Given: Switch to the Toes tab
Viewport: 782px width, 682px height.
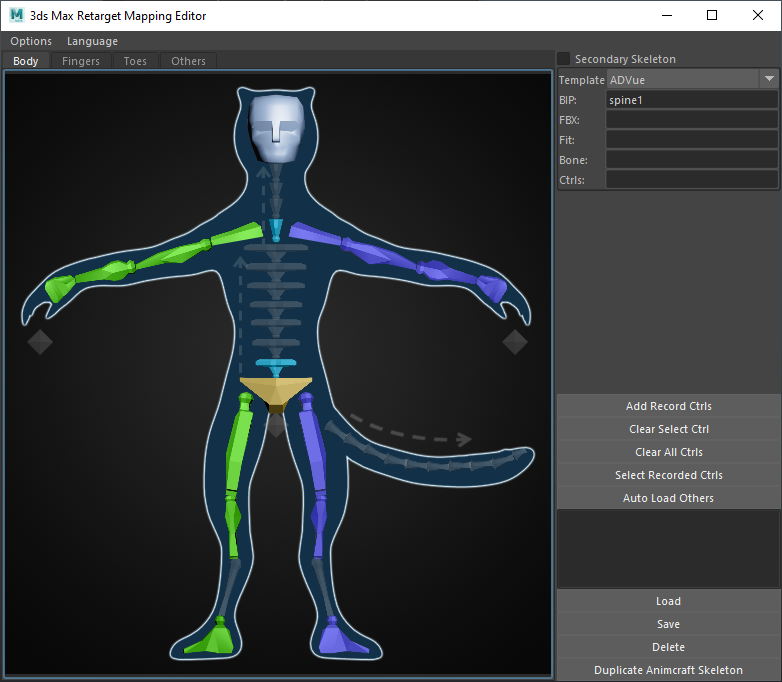Looking at the screenshot, I should 135,61.
